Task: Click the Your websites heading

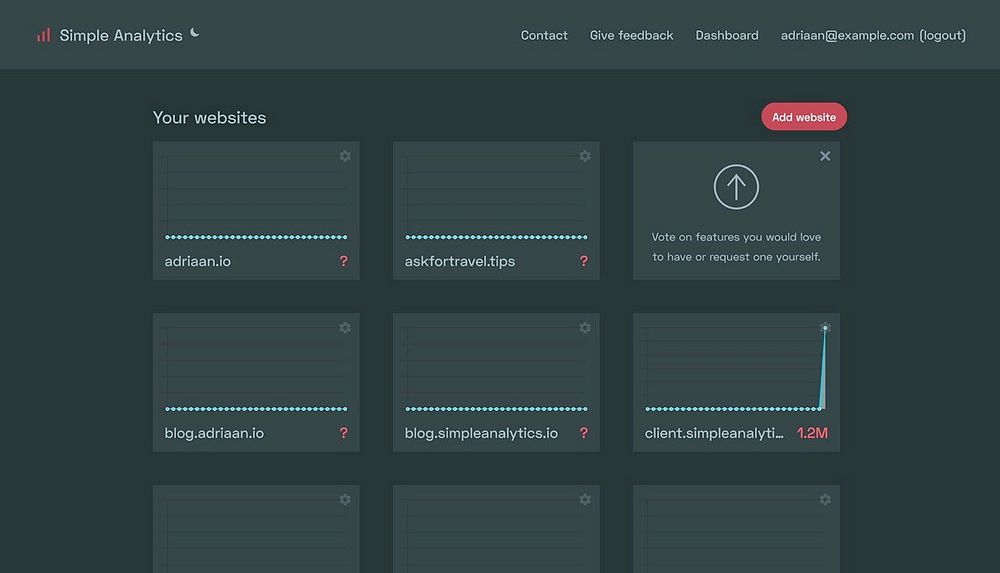Action: (209, 117)
